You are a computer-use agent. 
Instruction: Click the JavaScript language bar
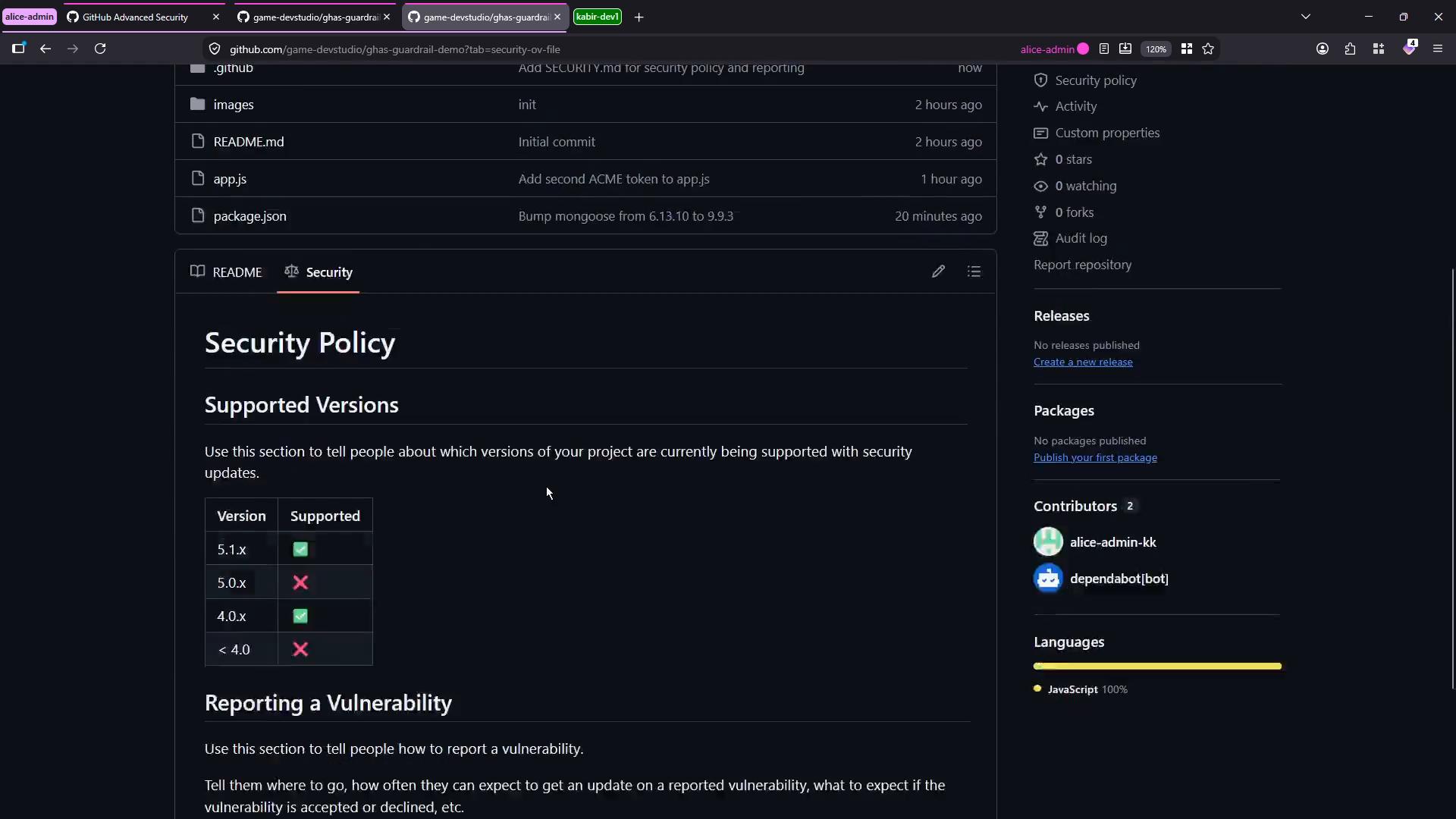(x=1157, y=666)
